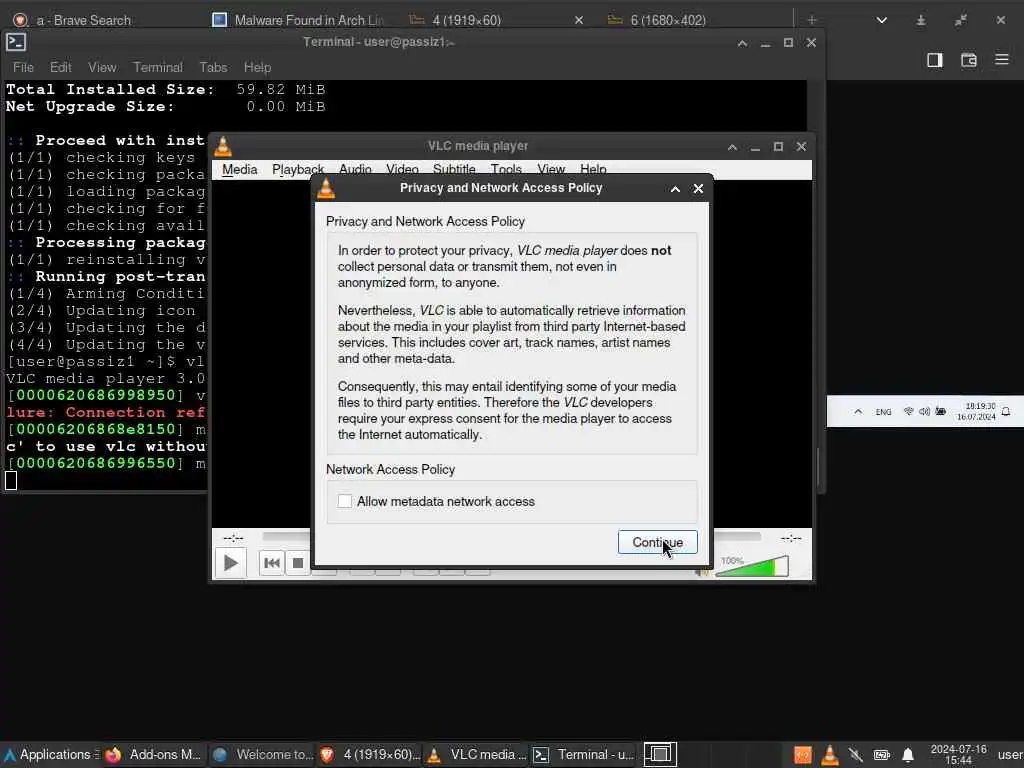Switch to Terminal taskbar item
Viewport: 1024px width, 768px height.
[584, 754]
